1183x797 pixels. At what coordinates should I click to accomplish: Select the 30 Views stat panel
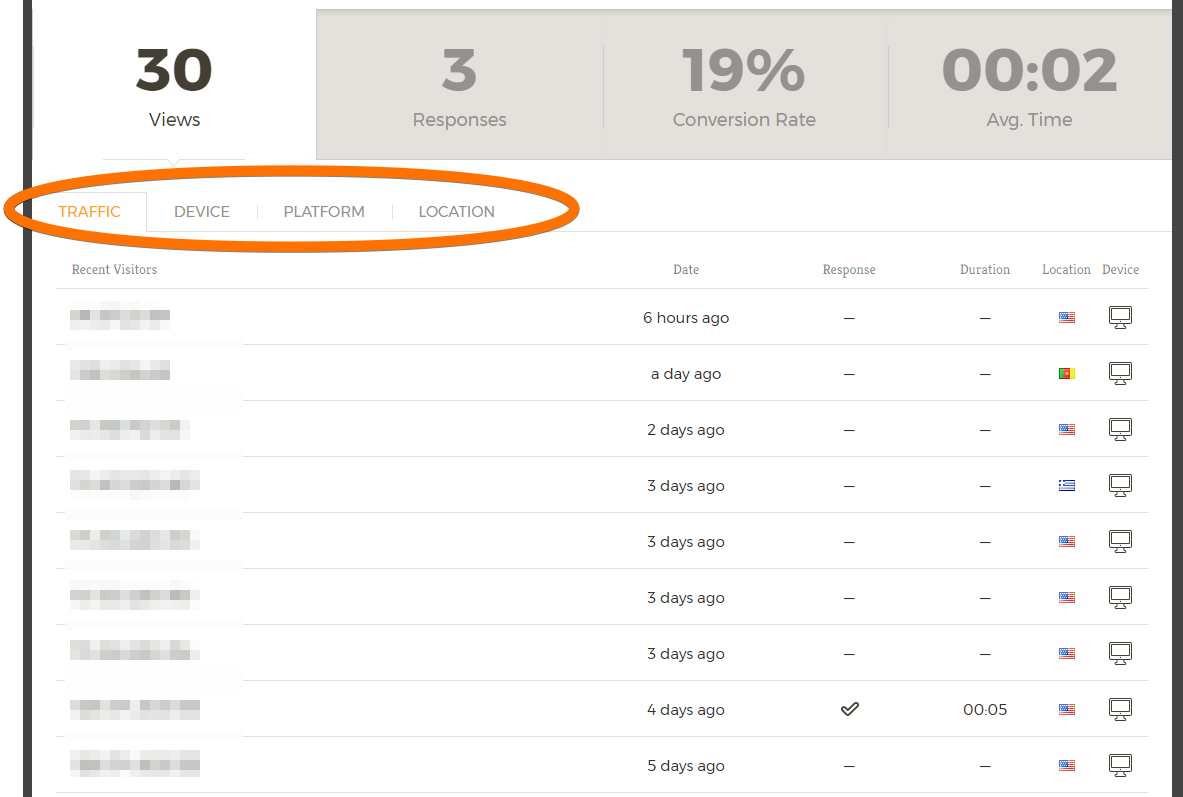pyautogui.click(x=174, y=87)
